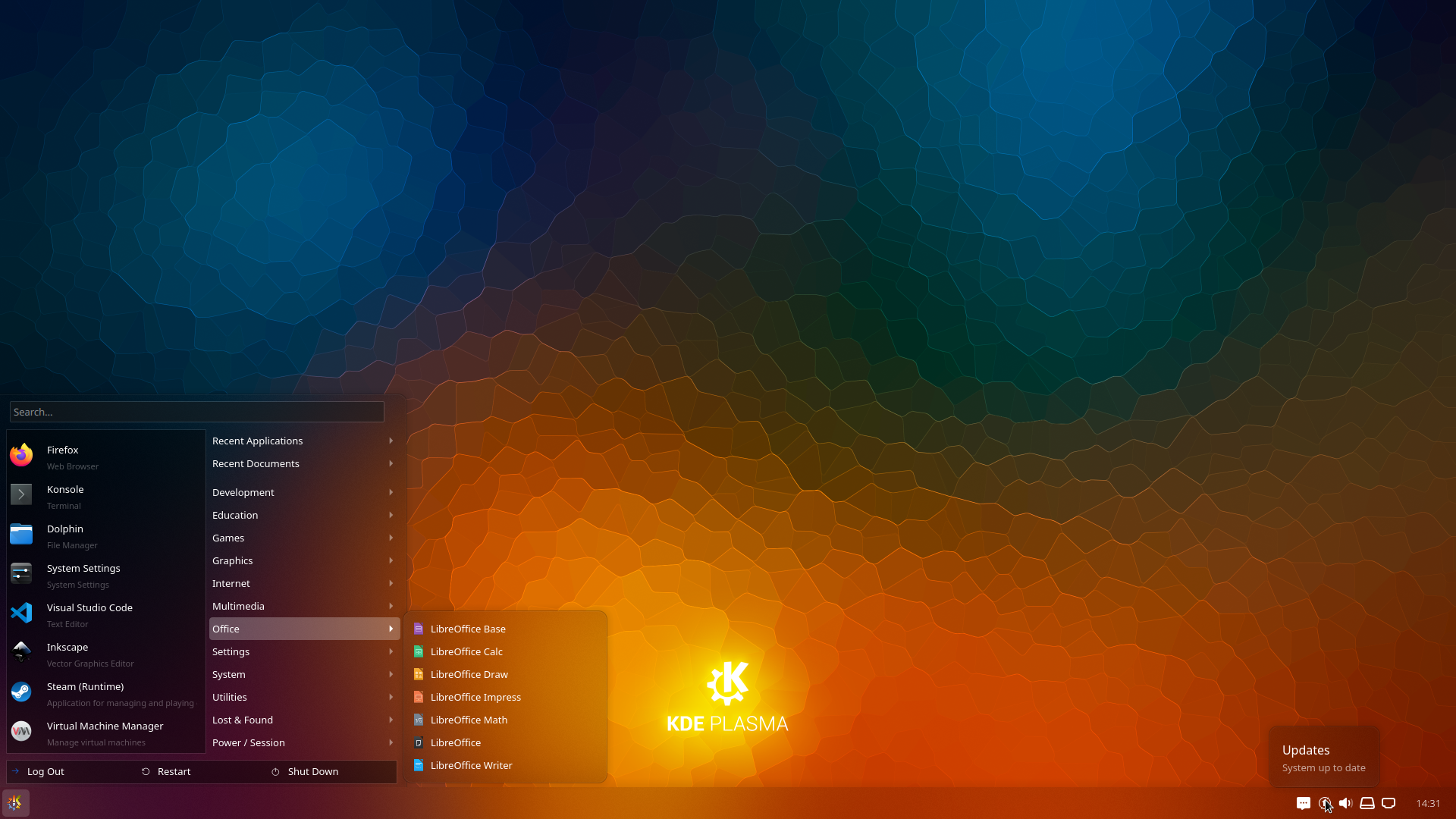This screenshot has height=819, width=1456.
Task: Expand the Development submenu arrow
Action: (391, 492)
